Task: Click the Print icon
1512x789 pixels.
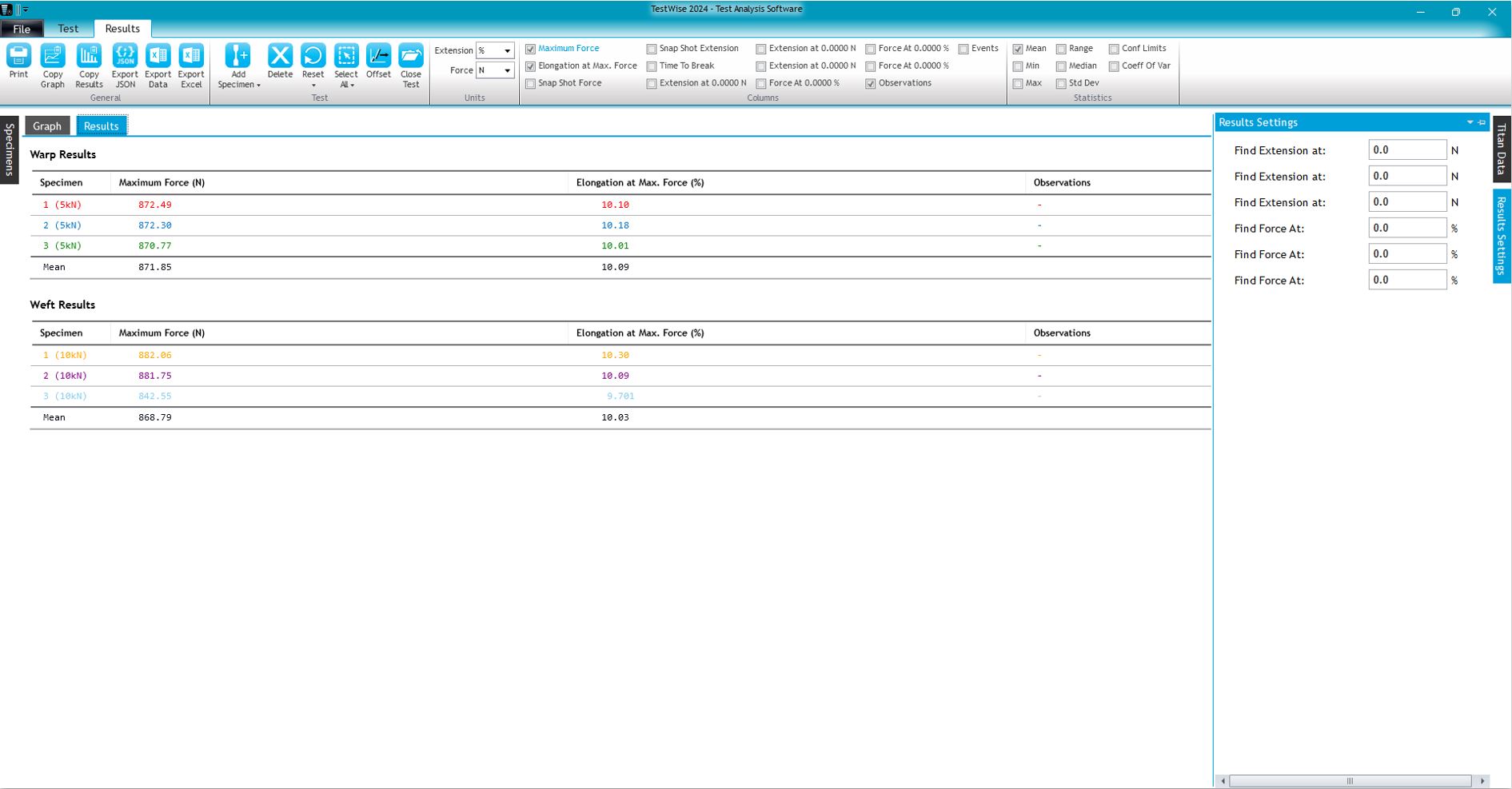Action: pyautogui.click(x=18, y=56)
